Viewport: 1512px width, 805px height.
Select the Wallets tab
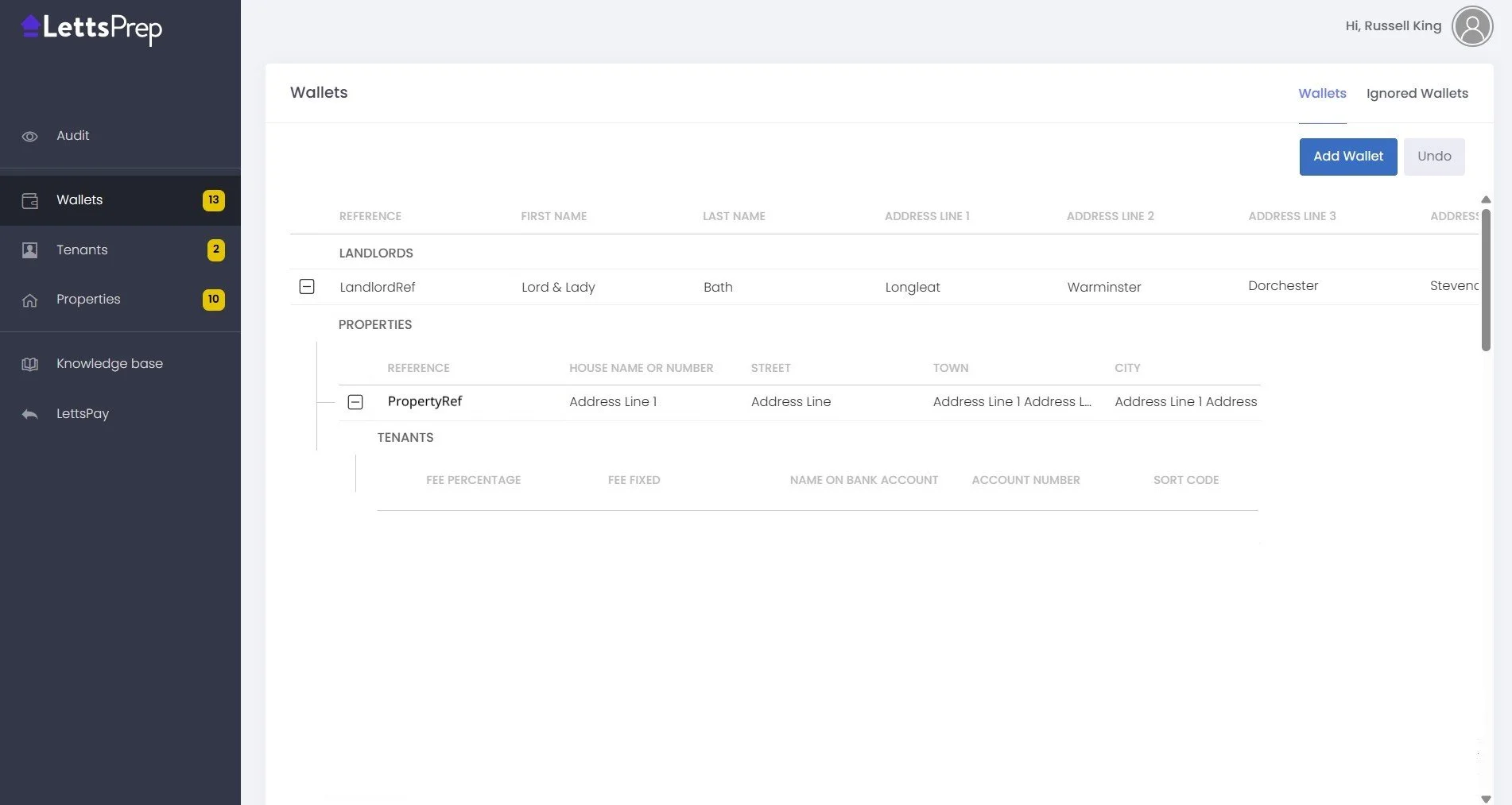tap(1322, 93)
